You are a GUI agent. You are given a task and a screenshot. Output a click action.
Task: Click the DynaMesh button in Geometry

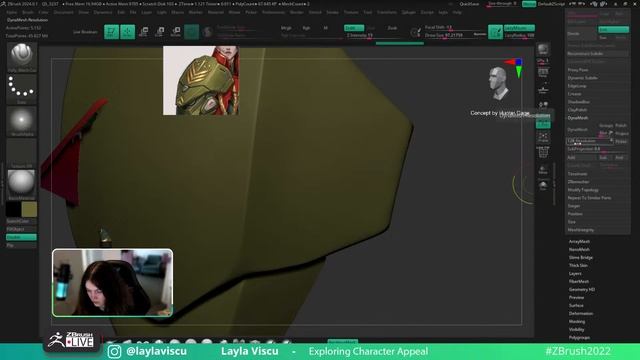[x=582, y=130]
